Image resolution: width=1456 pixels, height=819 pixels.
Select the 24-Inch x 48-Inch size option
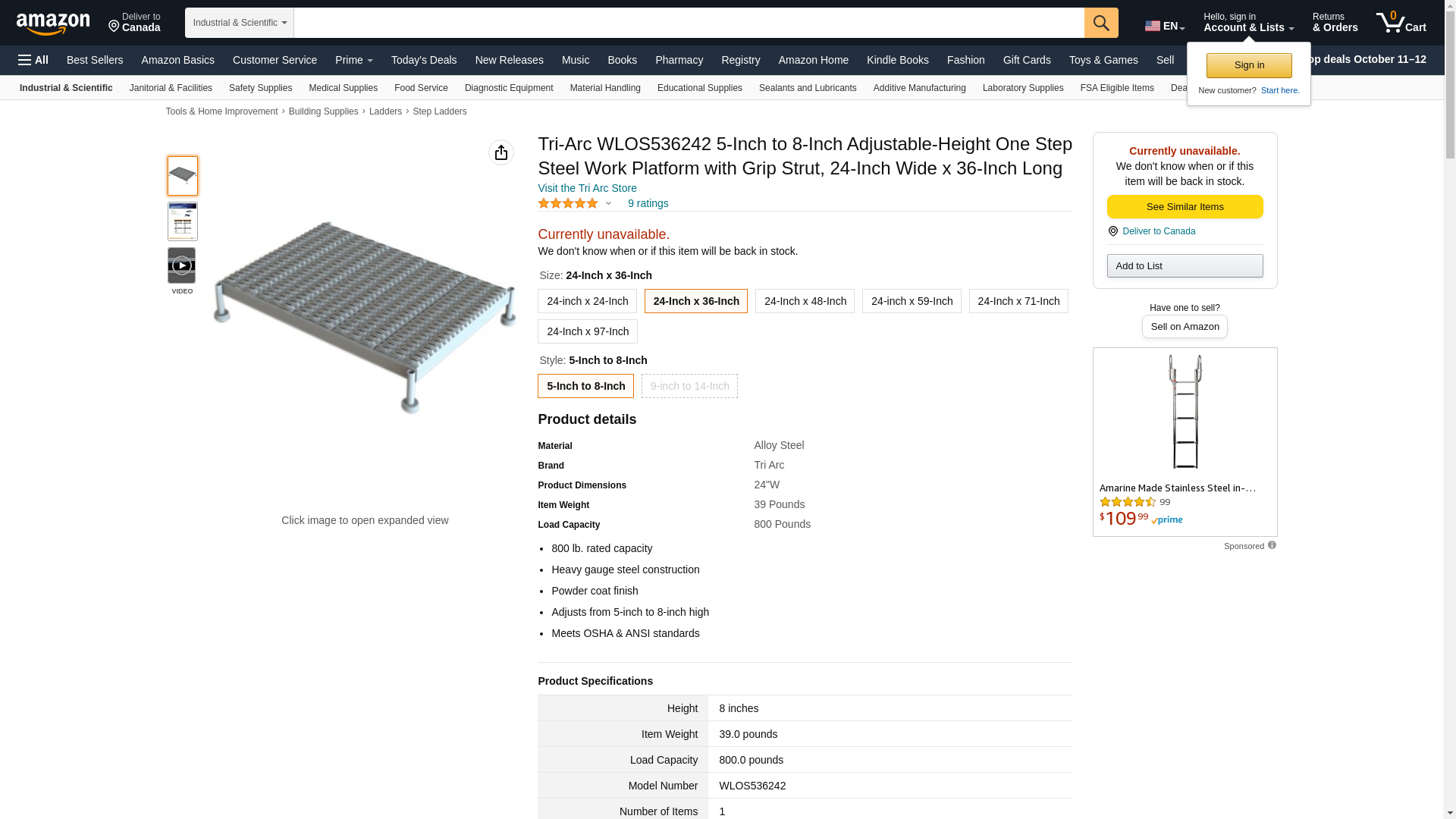click(x=805, y=301)
